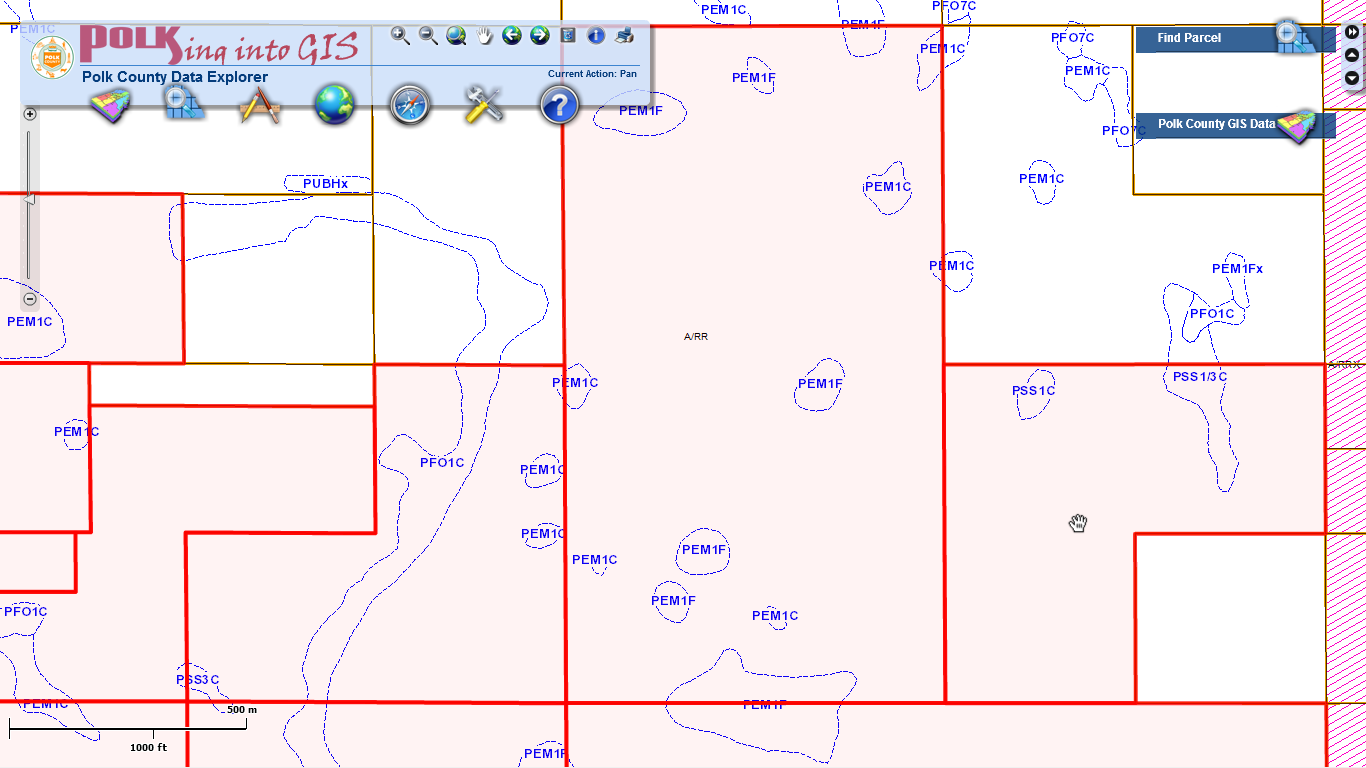Click the blue info identify icon
The image size is (1366, 768).
pos(596,36)
